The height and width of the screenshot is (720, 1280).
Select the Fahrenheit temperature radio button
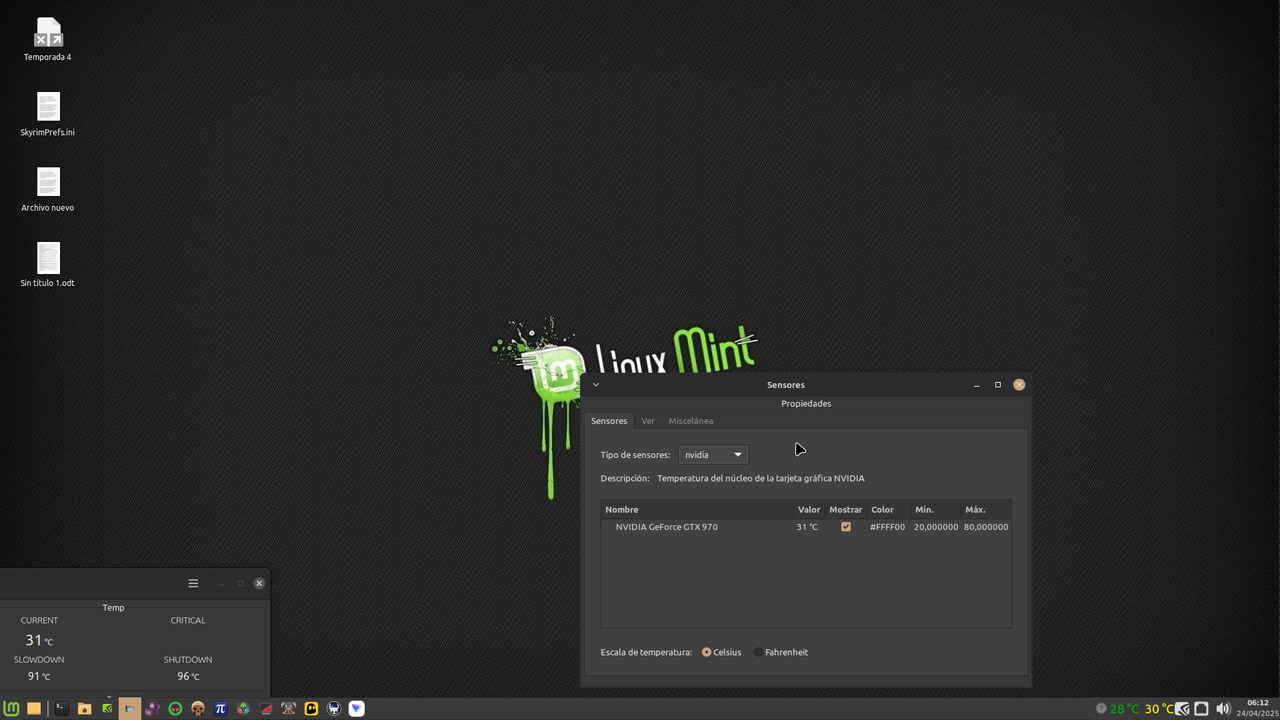tap(759, 652)
